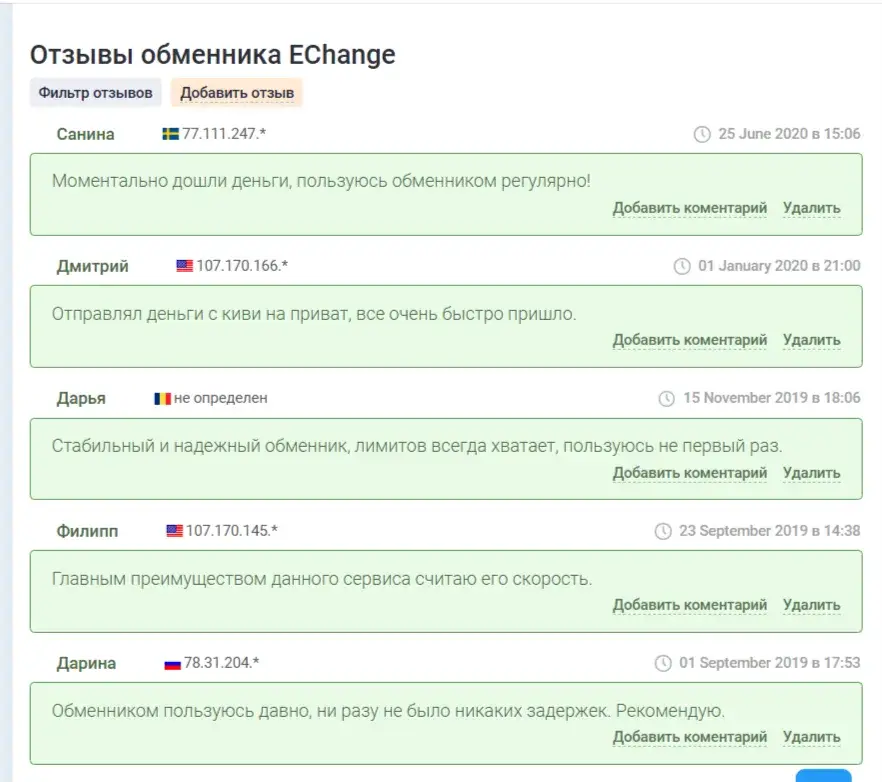
Task: Add comment to Дарина's review
Action: point(690,737)
